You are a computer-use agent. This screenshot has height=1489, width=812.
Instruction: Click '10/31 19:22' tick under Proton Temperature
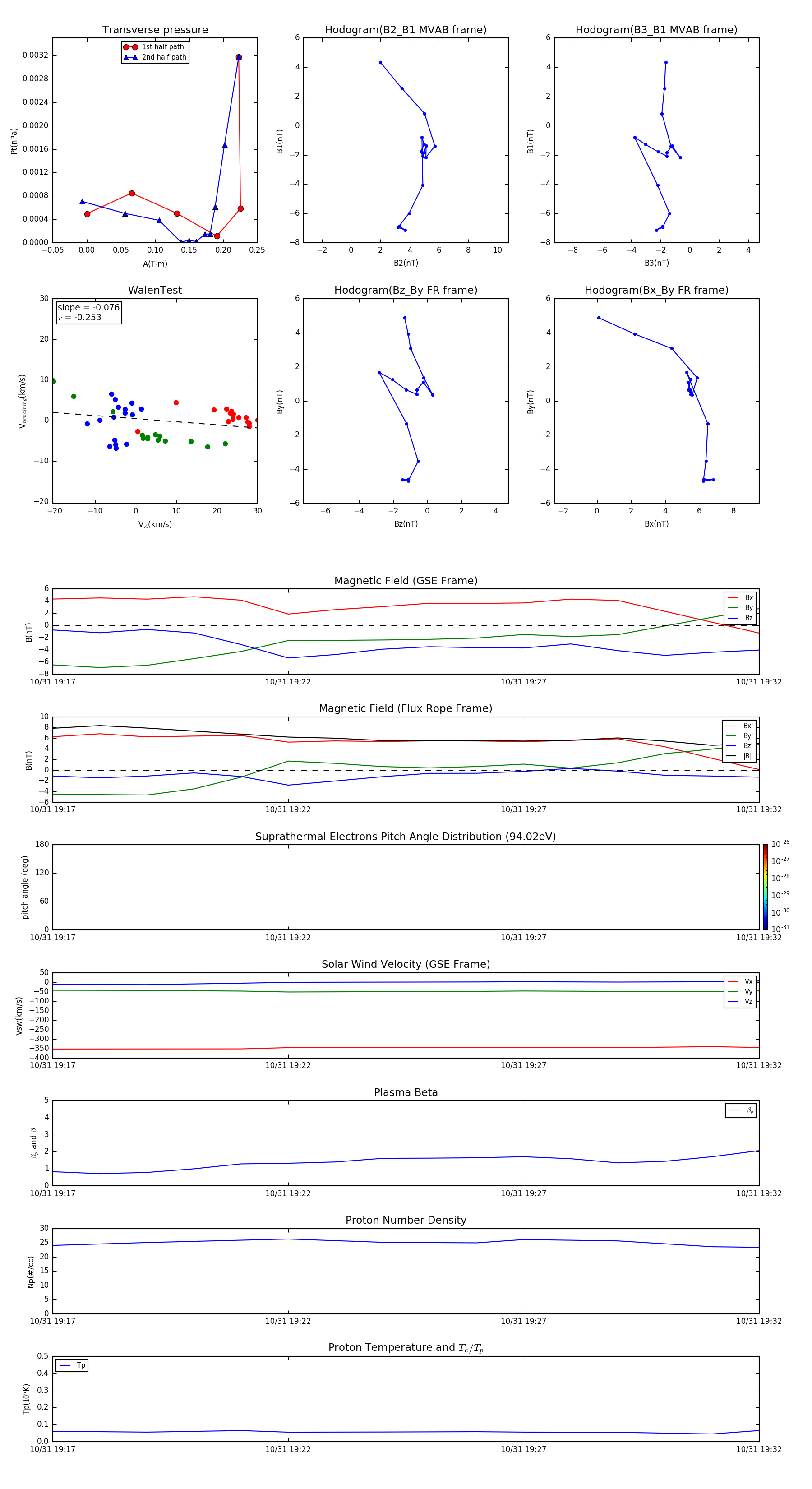(x=288, y=1450)
